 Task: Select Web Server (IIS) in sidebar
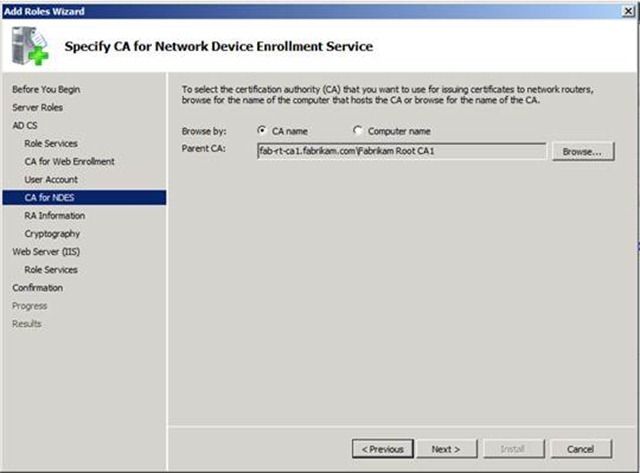46,251
